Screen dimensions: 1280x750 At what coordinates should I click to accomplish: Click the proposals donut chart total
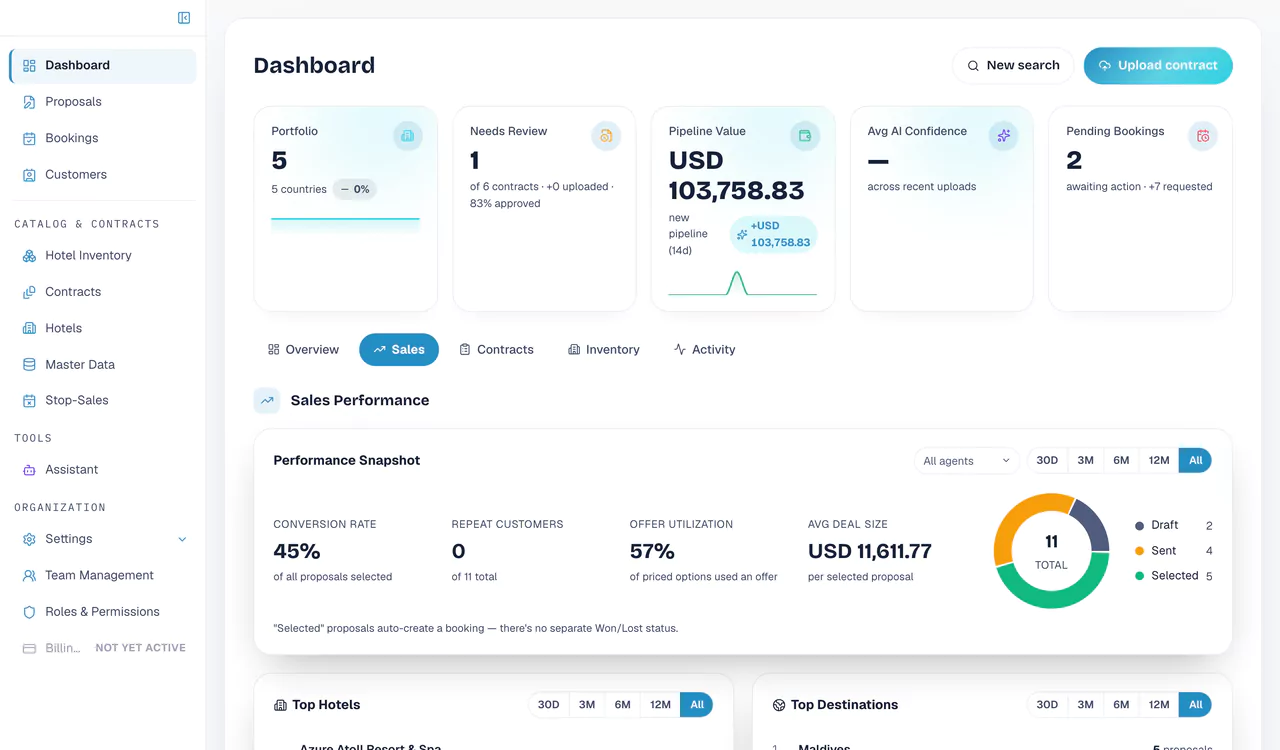pyautogui.click(x=1051, y=551)
